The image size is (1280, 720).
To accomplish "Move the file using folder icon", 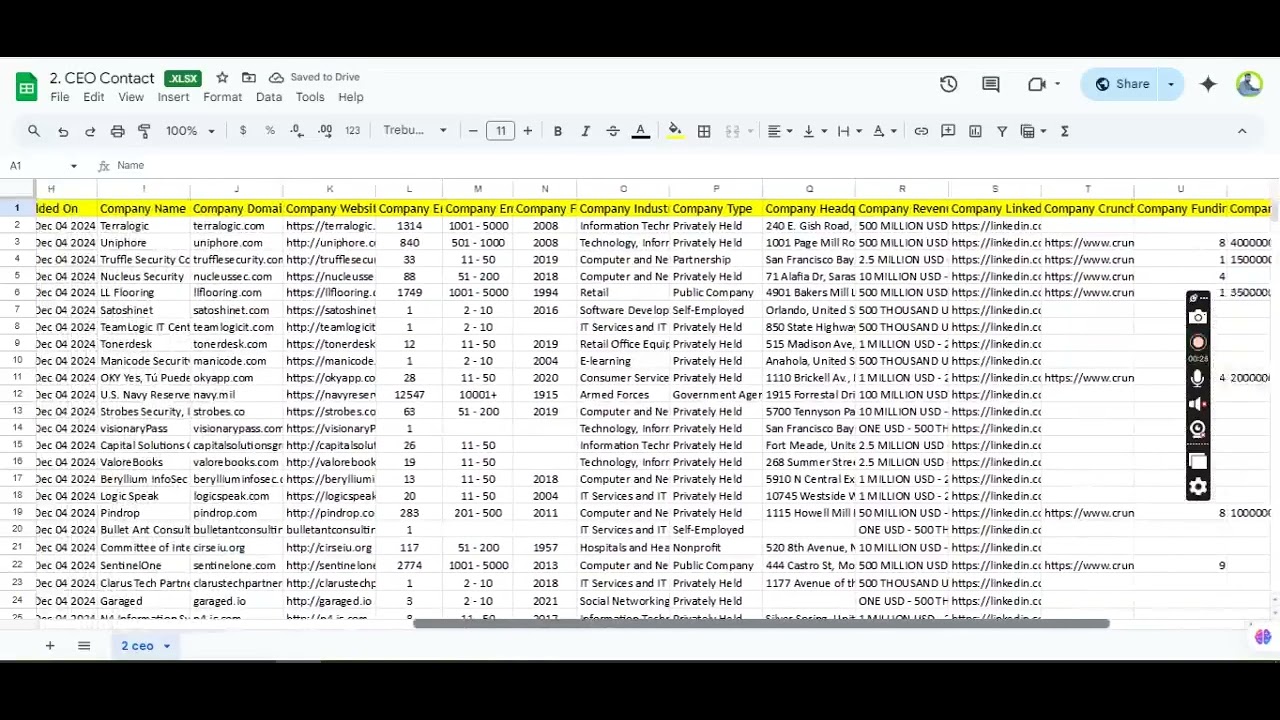I will pos(249,77).
